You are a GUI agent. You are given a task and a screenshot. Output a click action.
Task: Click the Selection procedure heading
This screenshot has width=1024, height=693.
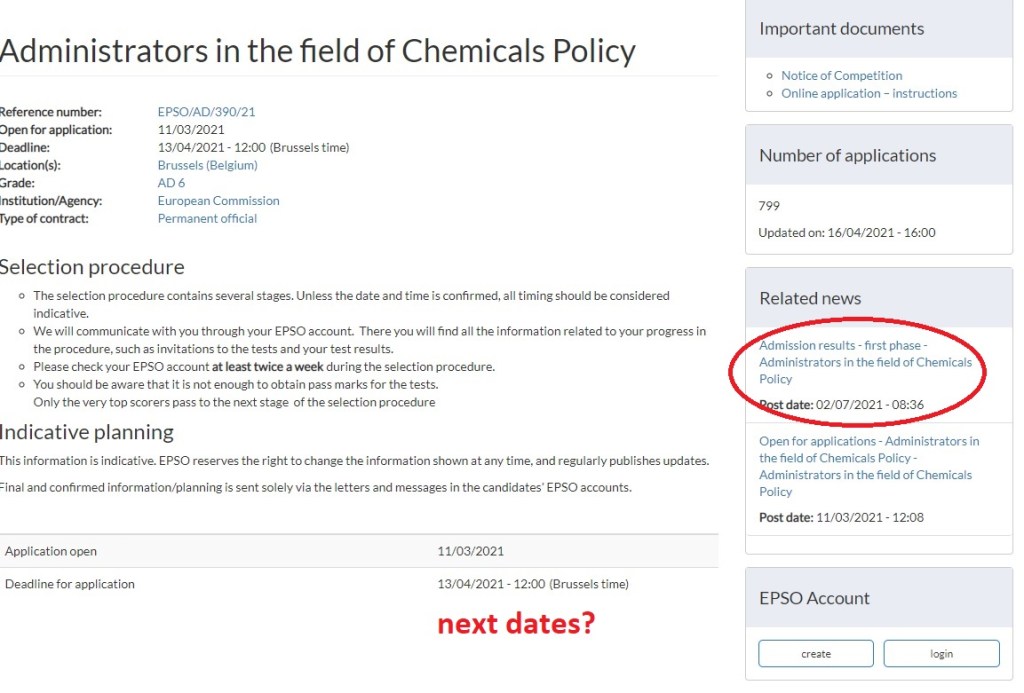[92, 267]
